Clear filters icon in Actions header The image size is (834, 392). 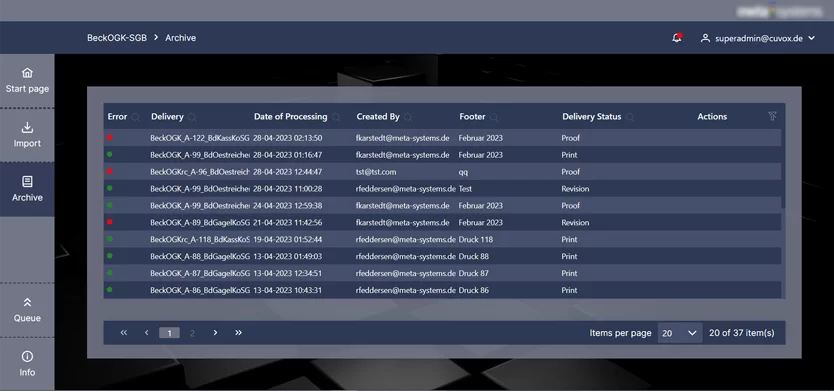click(772, 116)
